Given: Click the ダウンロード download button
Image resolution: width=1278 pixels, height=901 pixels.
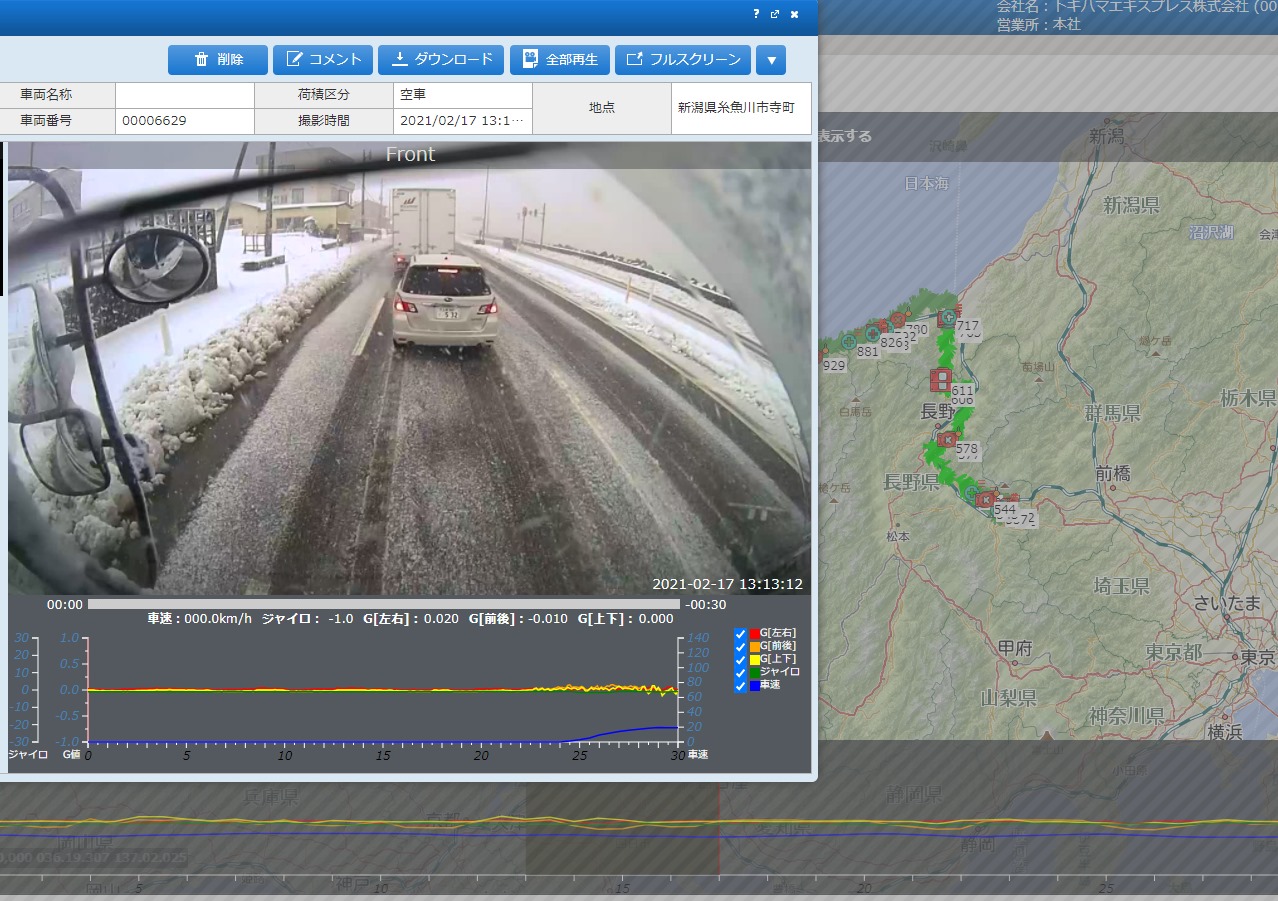Looking at the screenshot, I should (441, 60).
